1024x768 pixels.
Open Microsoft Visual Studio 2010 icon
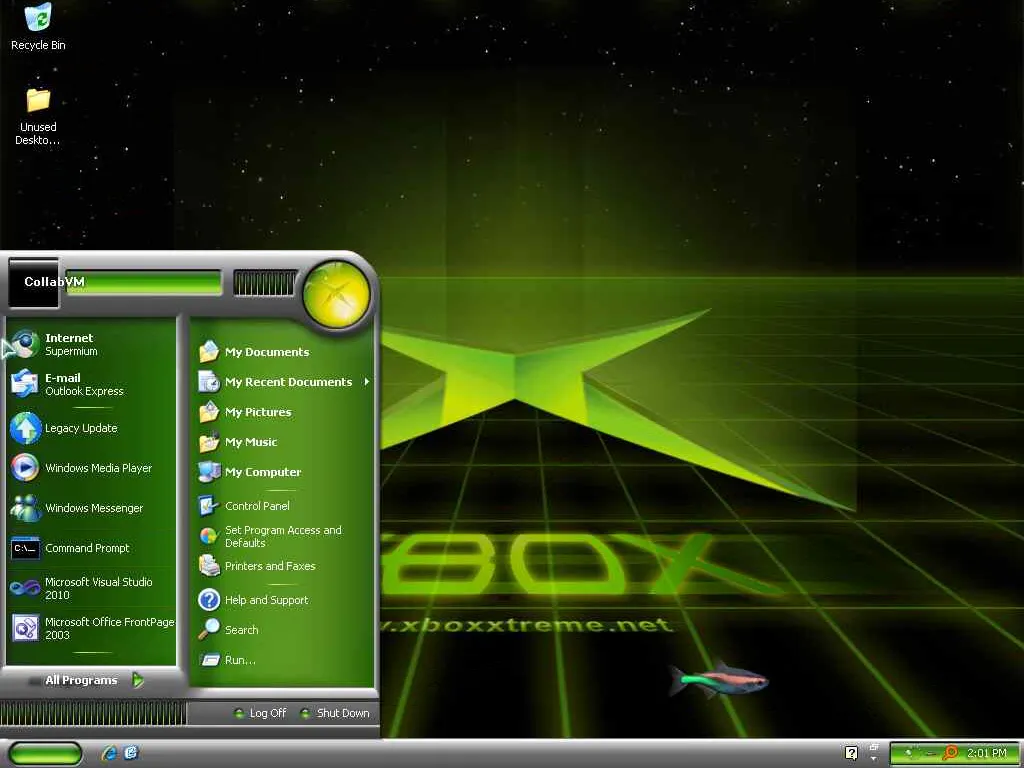pos(25,588)
